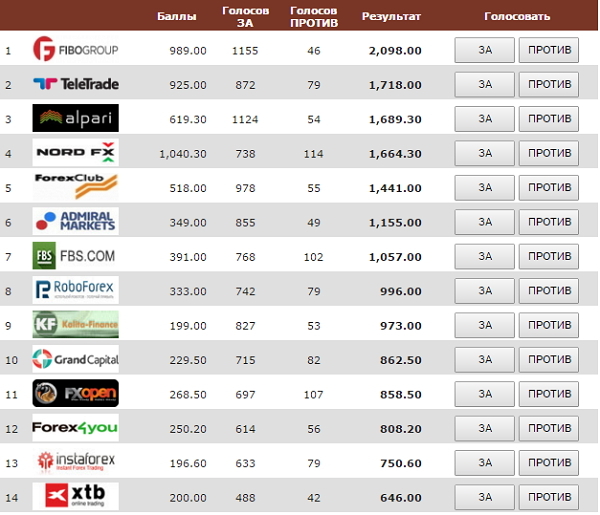Click the FXOpen logo

click(75, 393)
